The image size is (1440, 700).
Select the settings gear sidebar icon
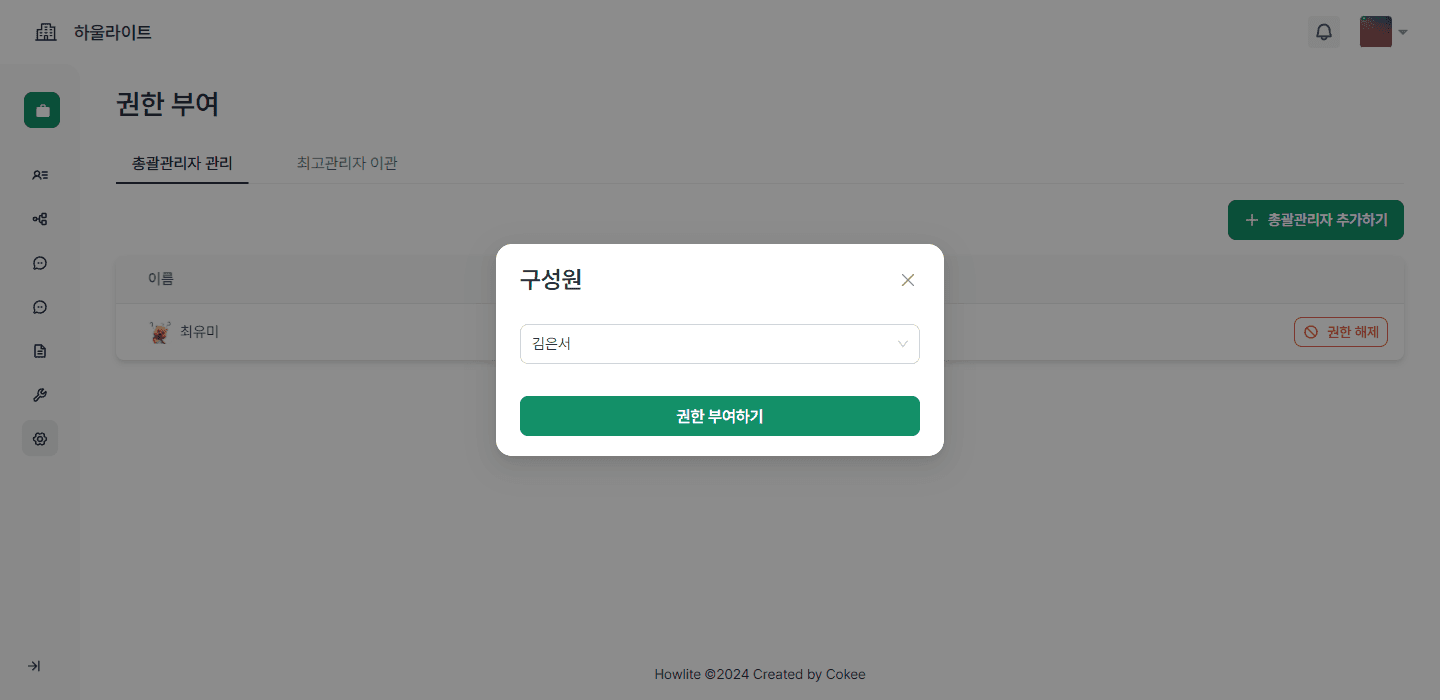pos(40,439)
